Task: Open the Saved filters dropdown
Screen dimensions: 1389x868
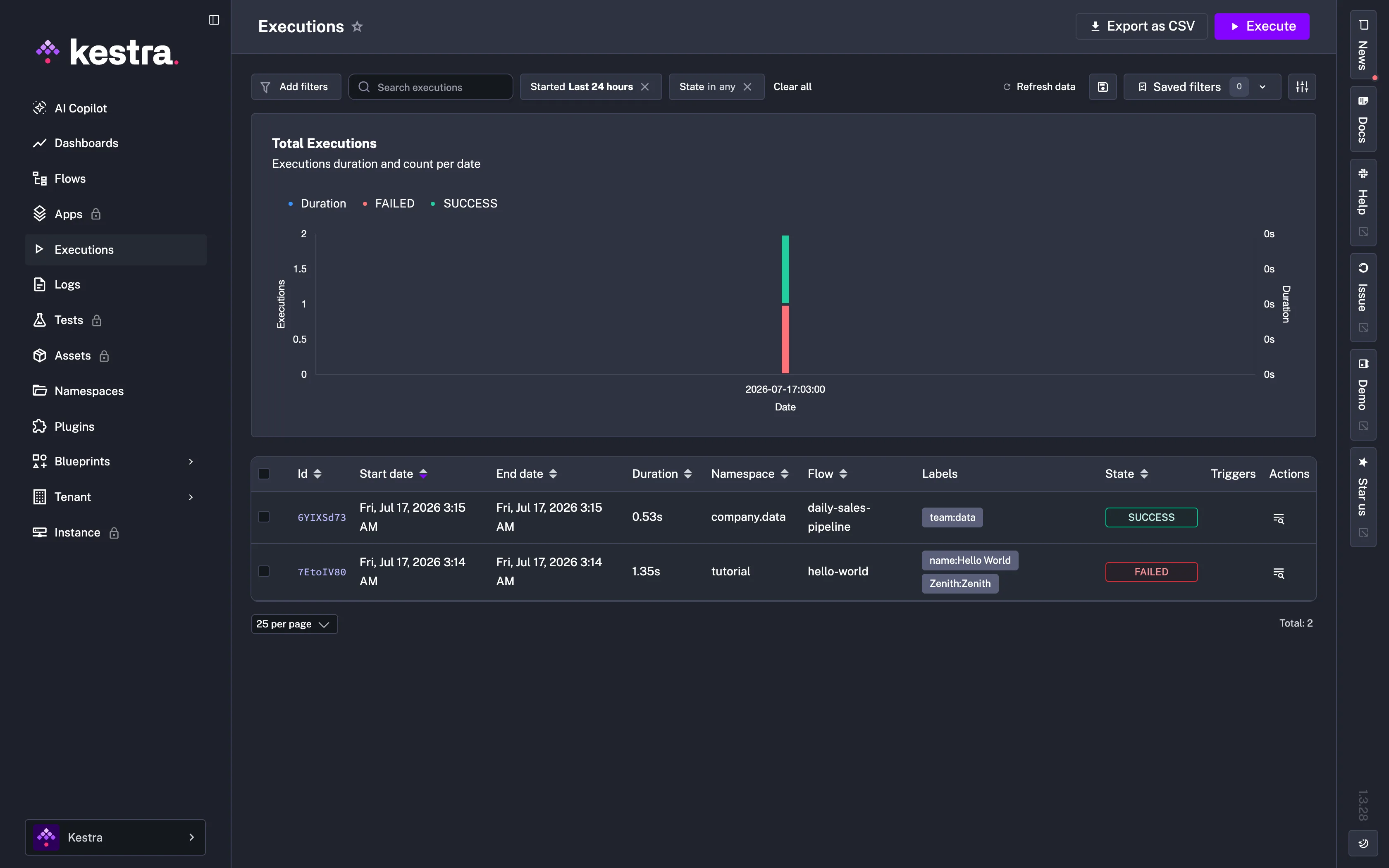Action: (x=1202, y=87)
